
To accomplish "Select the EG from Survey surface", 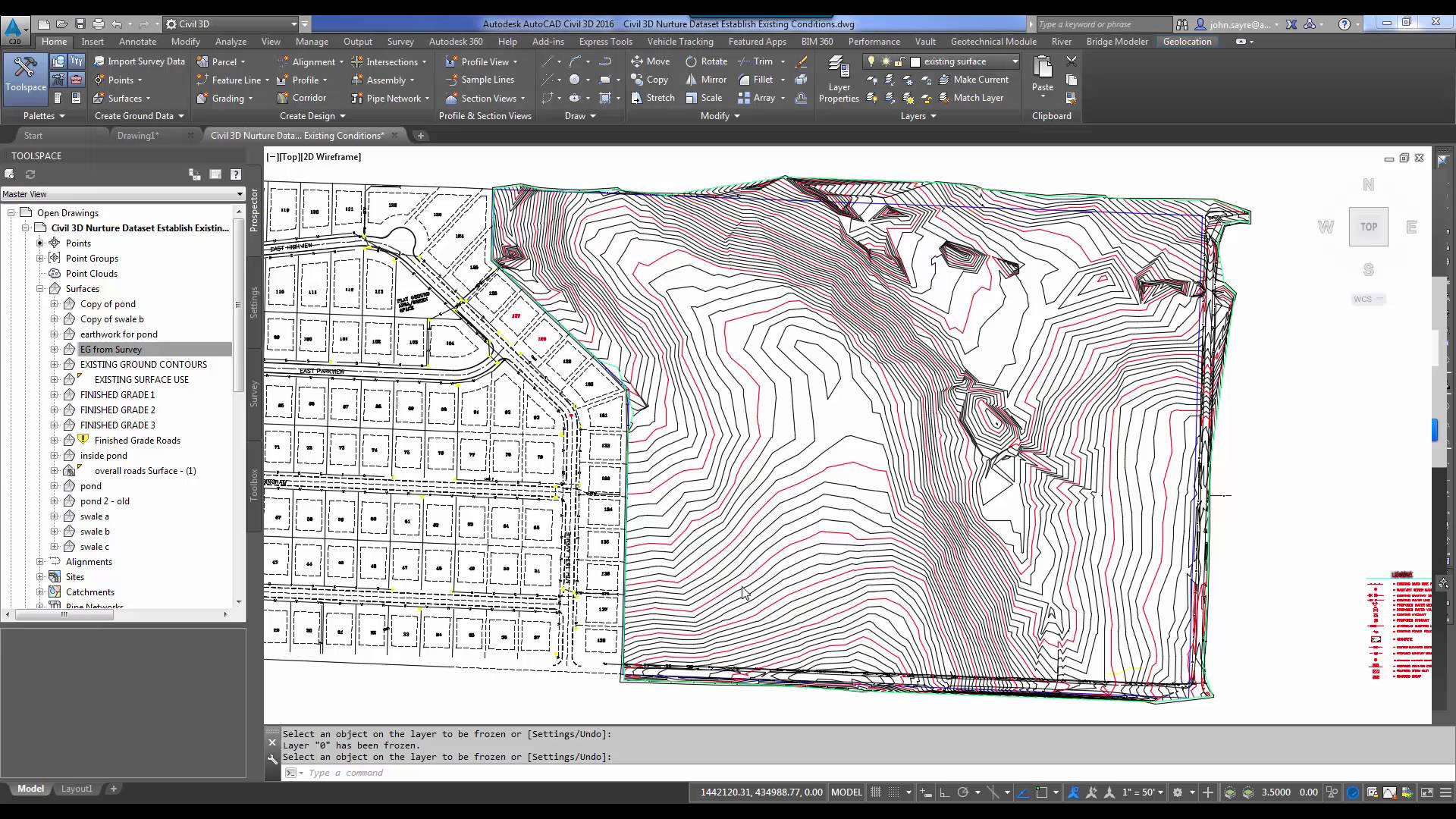I will pos(112,349).
